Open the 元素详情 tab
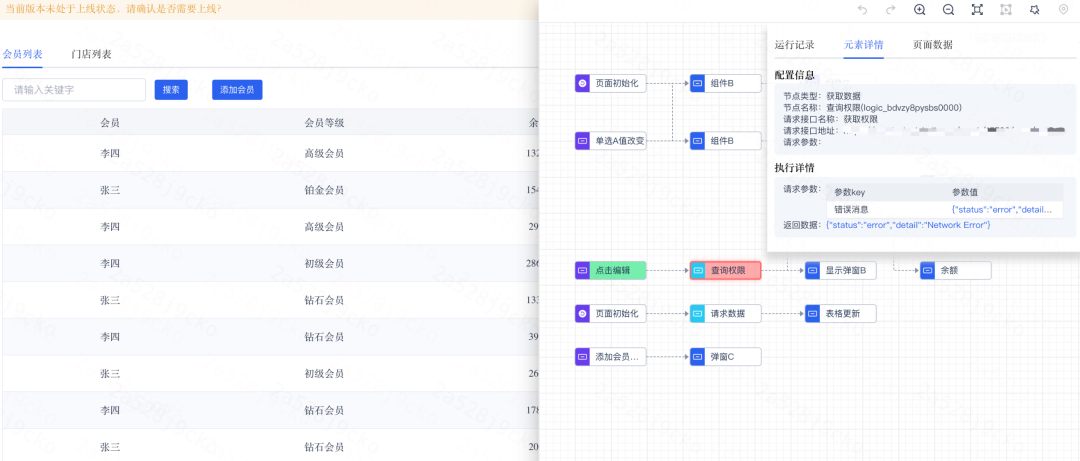This screenshot has width=1080, height=461. click(x=864, y=45)
